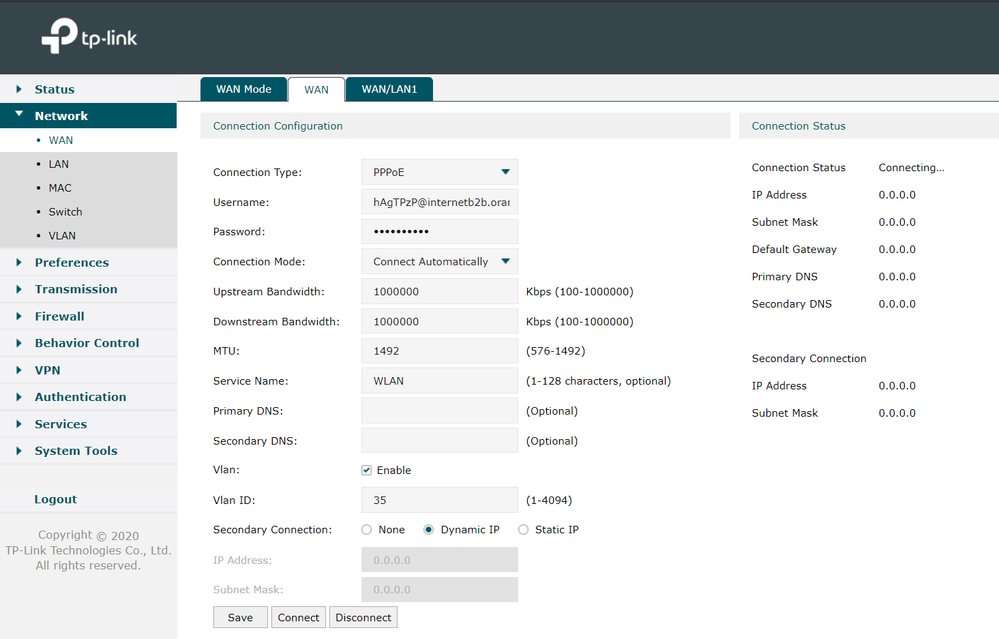
Task: Open the Connection Mode dropdown
Action: click(x=439, y=262)
